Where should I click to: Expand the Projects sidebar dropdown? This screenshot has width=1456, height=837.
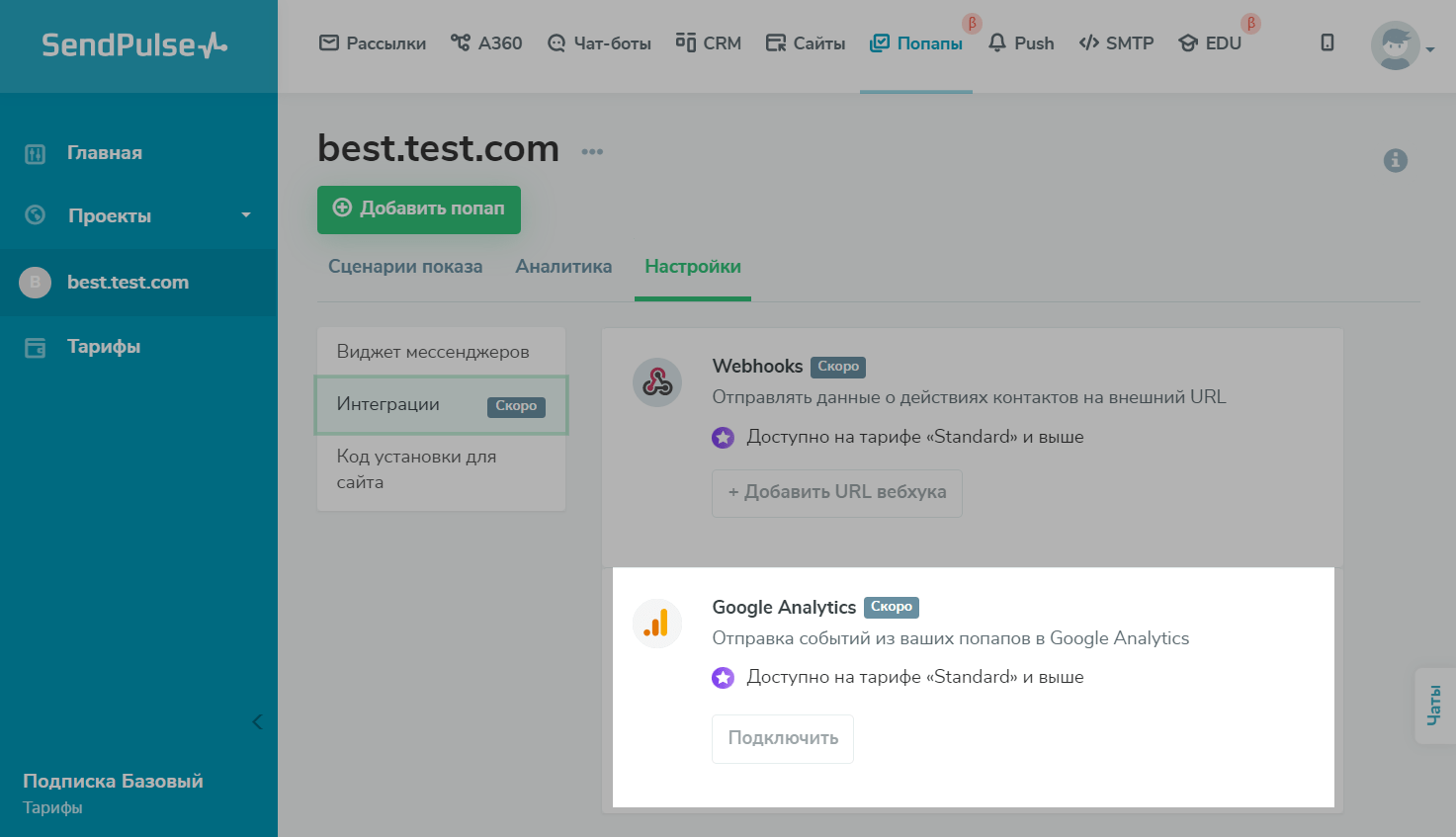pos(246,215)
